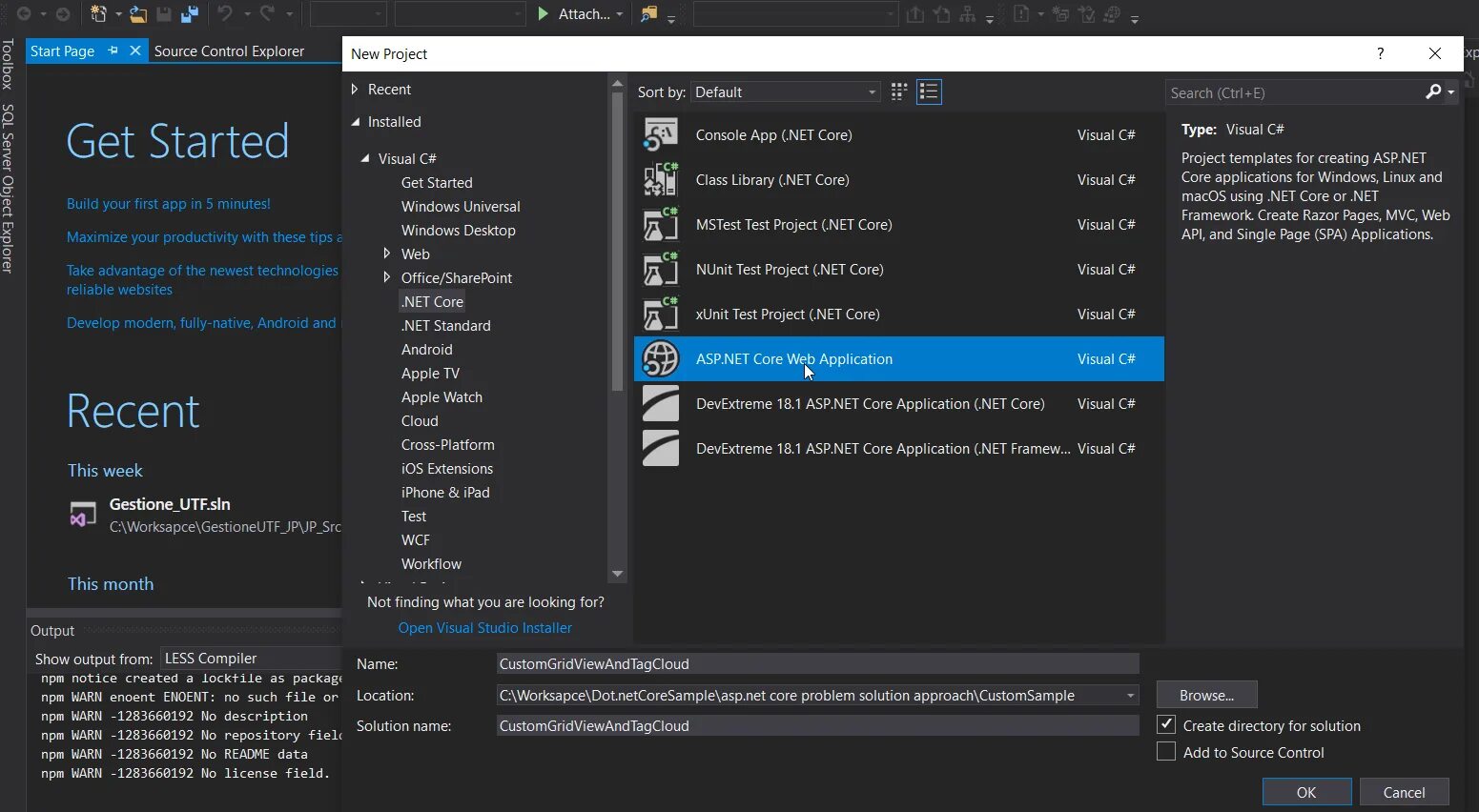The width and height of the screenshot is (1479, 812).
Task: Click the Redo arrow icon
Action: [267, 13]
